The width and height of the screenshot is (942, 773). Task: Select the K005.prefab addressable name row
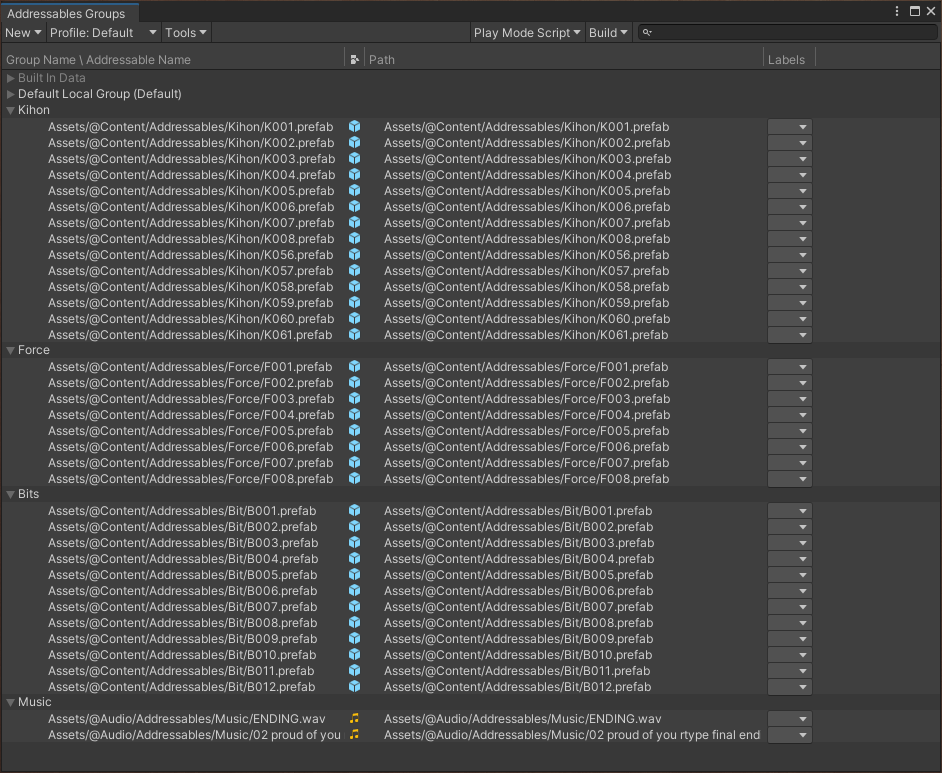pos(191,190)
